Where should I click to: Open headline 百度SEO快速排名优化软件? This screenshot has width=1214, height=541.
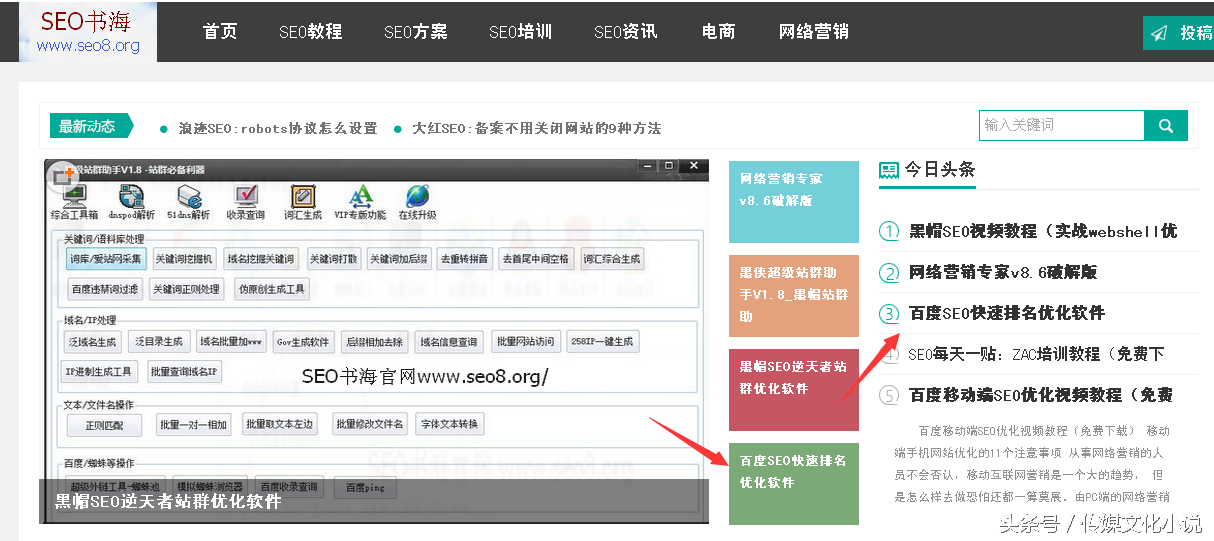1007,313
